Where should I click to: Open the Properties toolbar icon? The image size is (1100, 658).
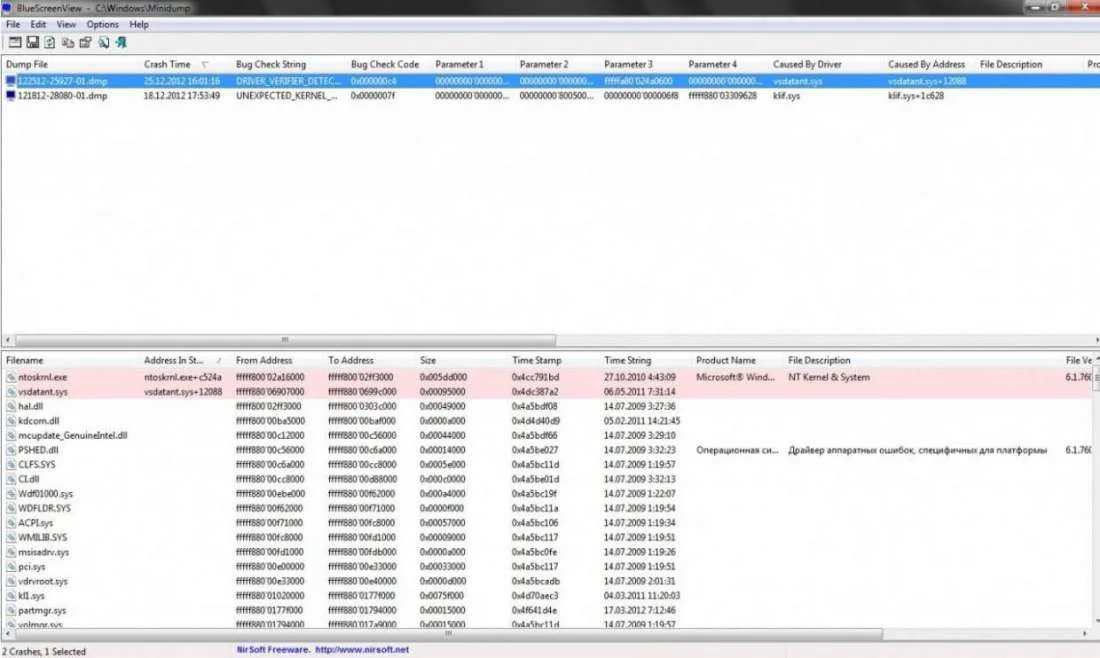(85, 43)
